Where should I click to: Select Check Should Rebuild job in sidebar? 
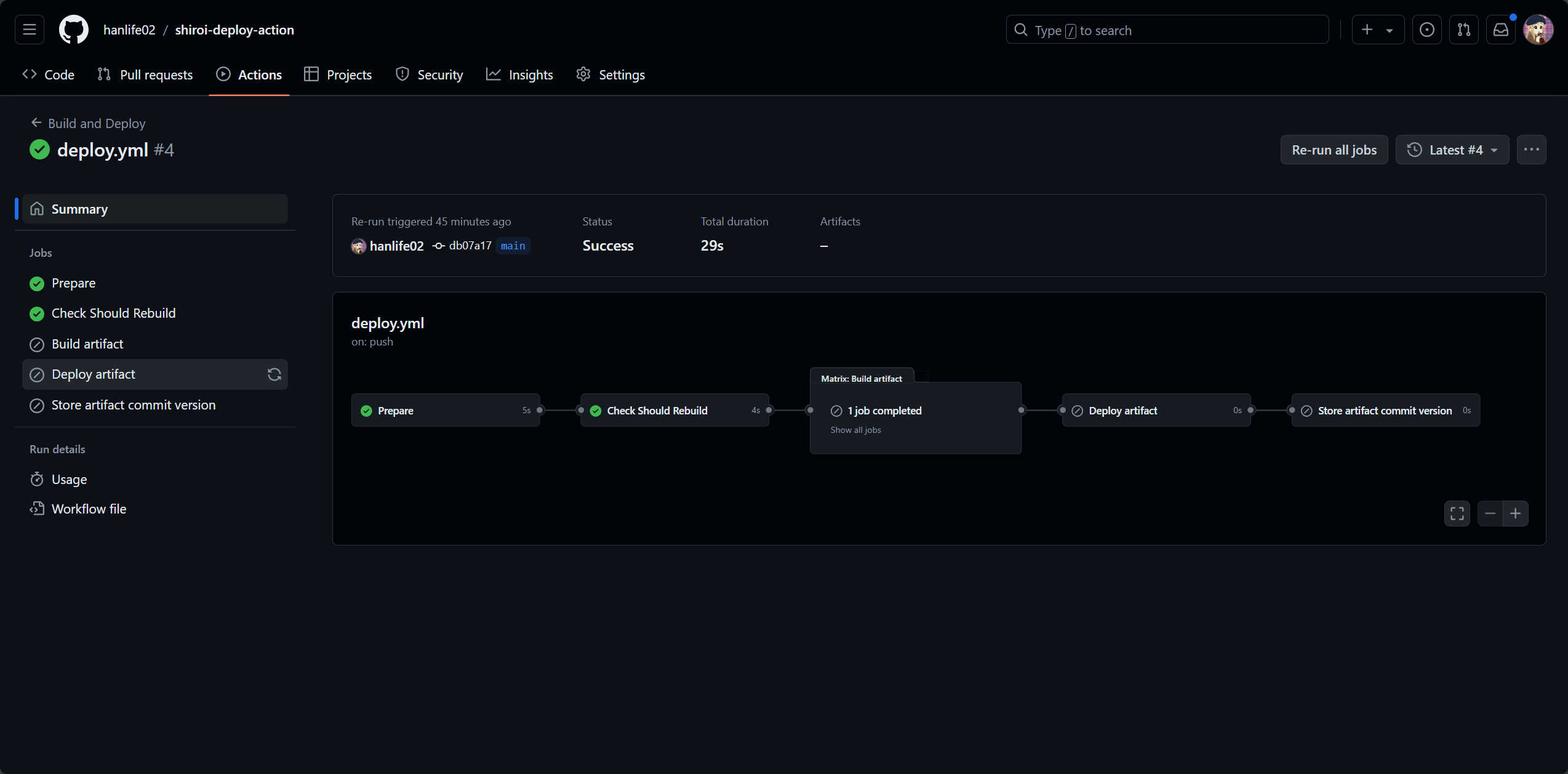(113, 313)
